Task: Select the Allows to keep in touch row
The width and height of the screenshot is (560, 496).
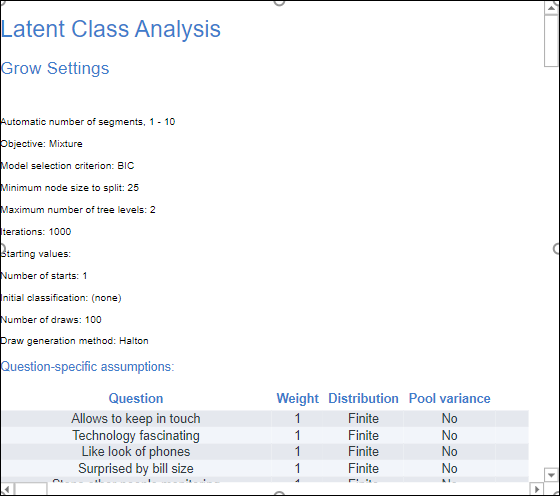Action: tap(265, 419)
